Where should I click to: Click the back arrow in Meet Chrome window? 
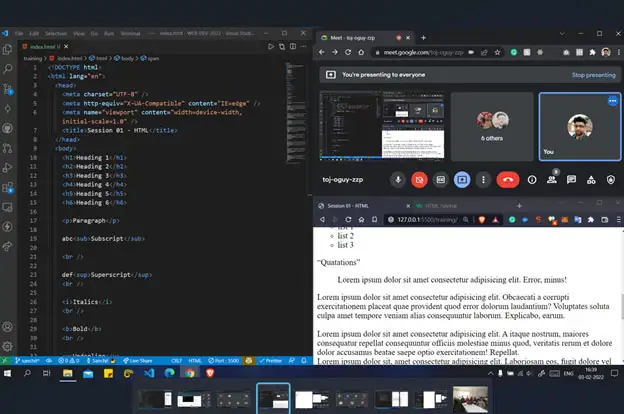[322, 52]
